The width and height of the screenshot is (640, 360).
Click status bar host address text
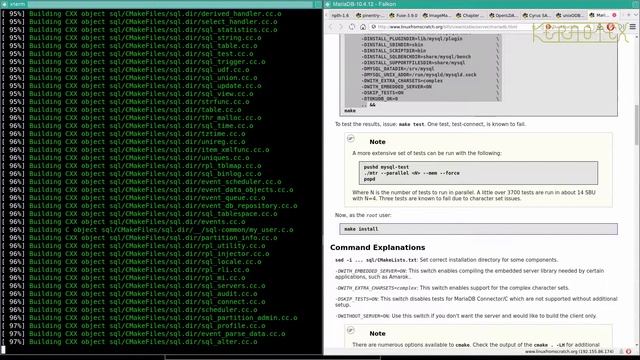[x=569, y=351]
